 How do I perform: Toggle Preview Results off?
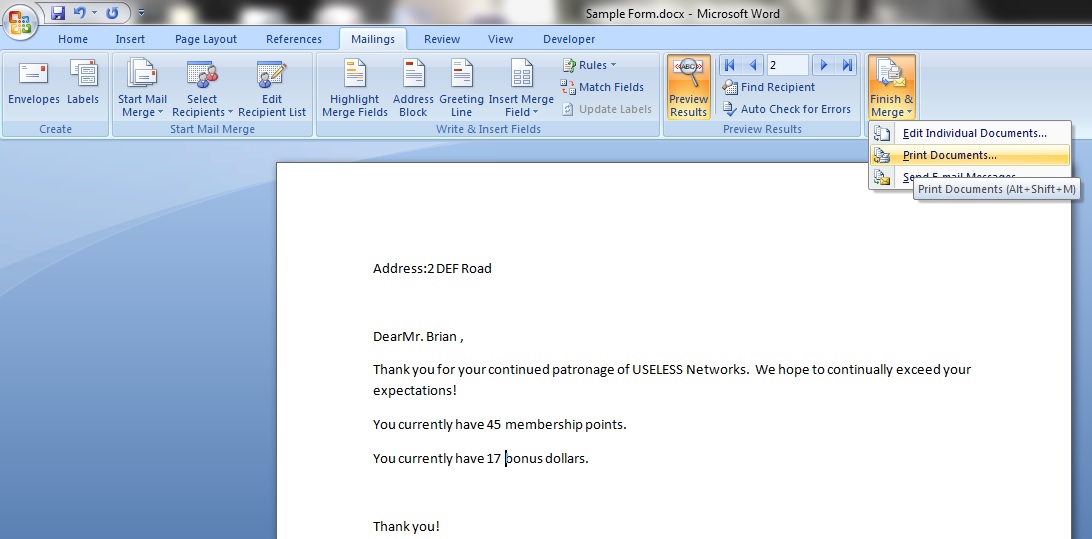[688, 88]
